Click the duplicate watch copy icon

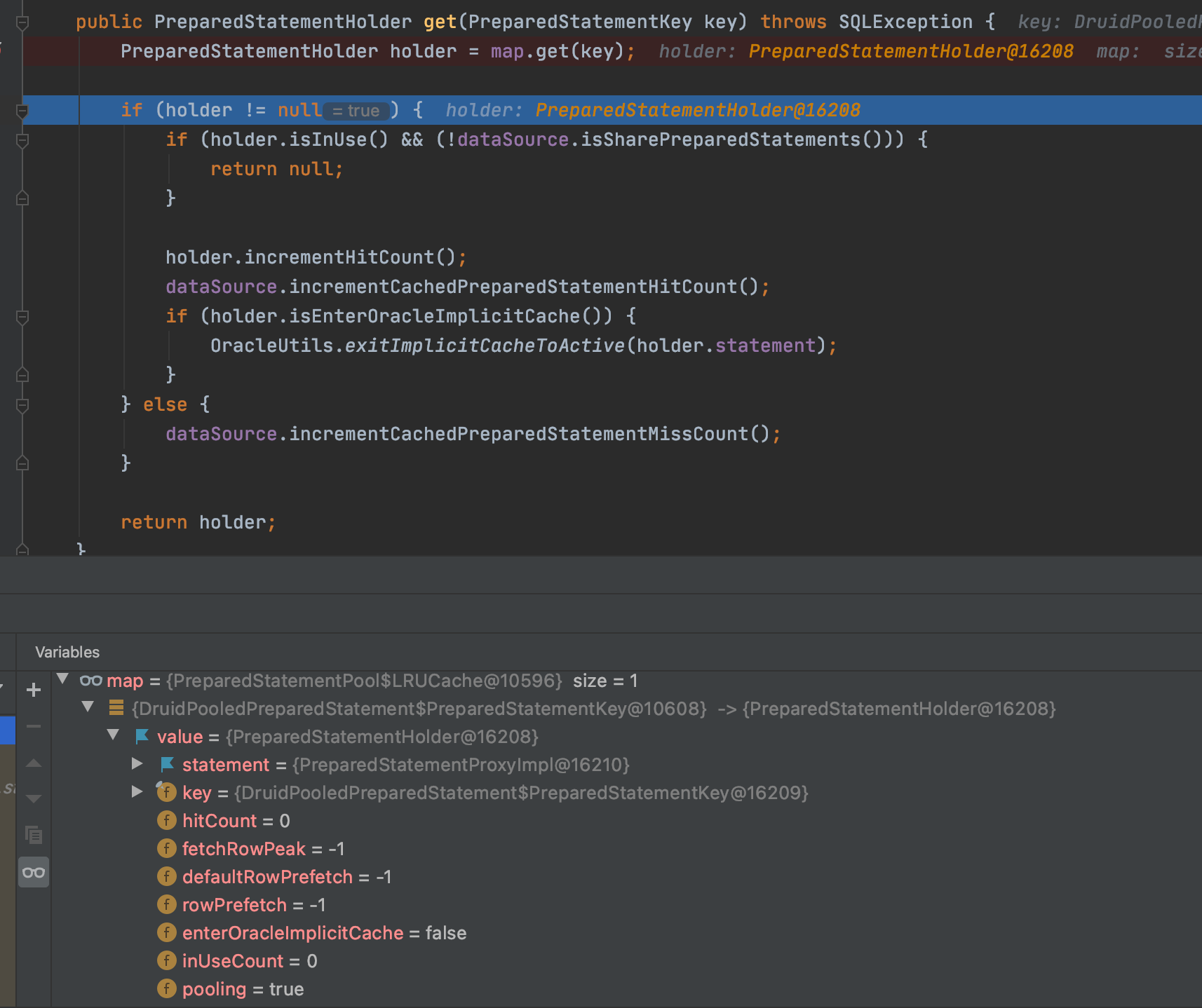tap(33, 835)
